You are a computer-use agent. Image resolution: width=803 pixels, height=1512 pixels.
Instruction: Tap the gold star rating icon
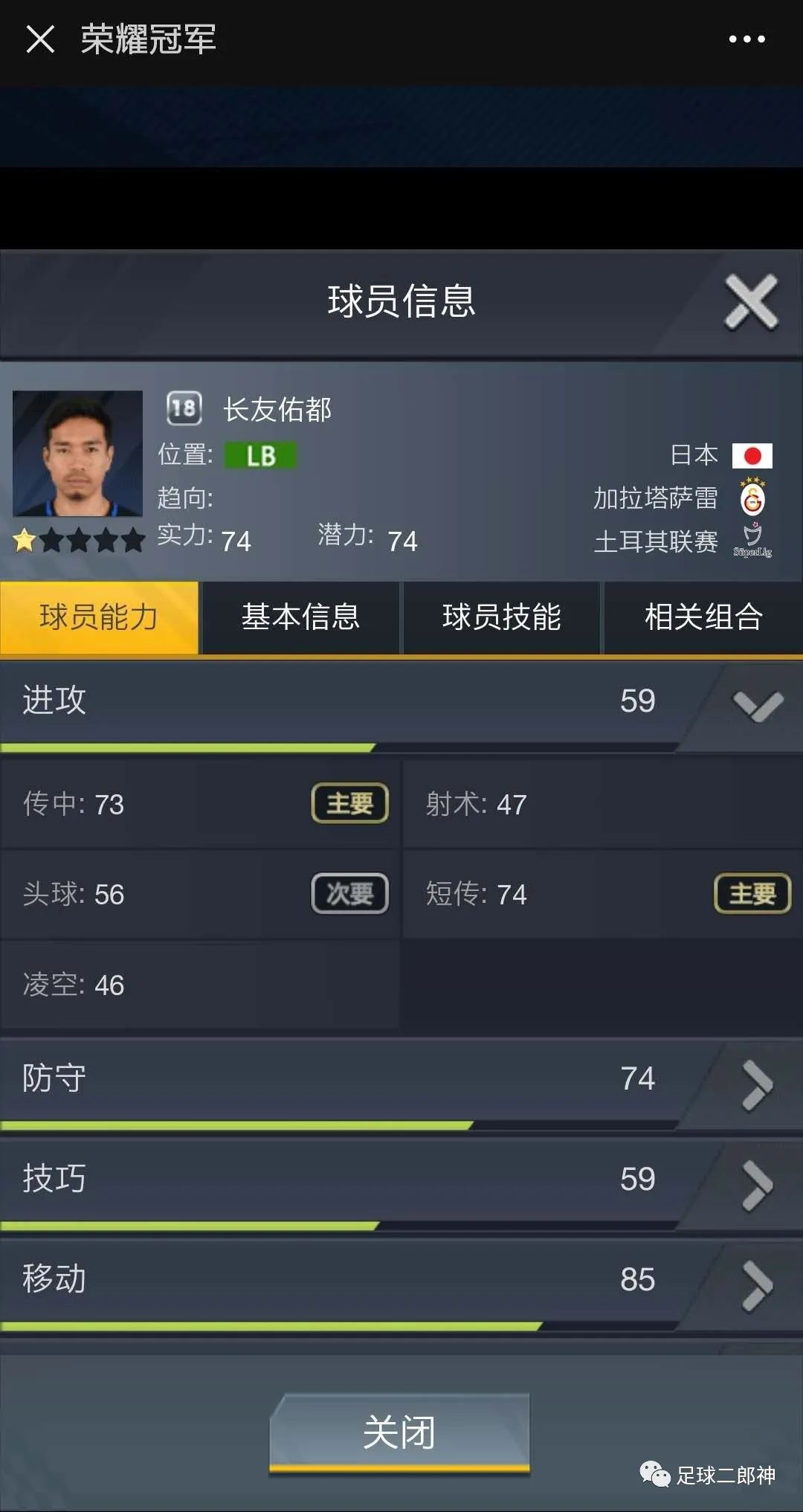click(25, 540)
